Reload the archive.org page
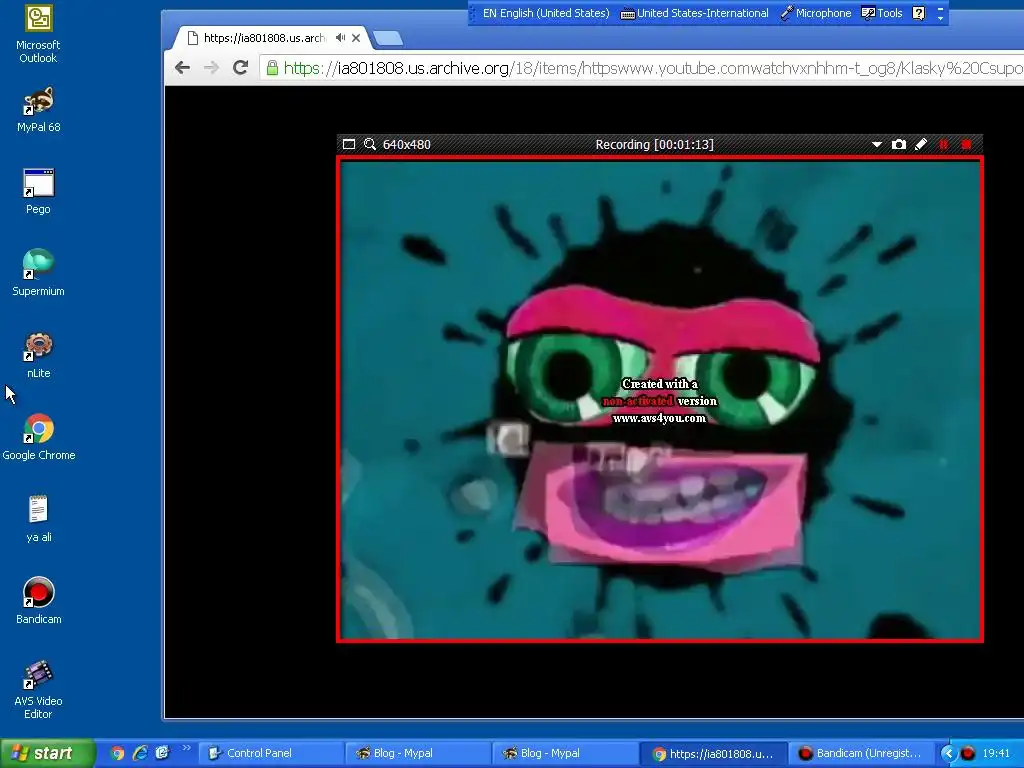Screen dimensions: 1024x768 [240, 67]
